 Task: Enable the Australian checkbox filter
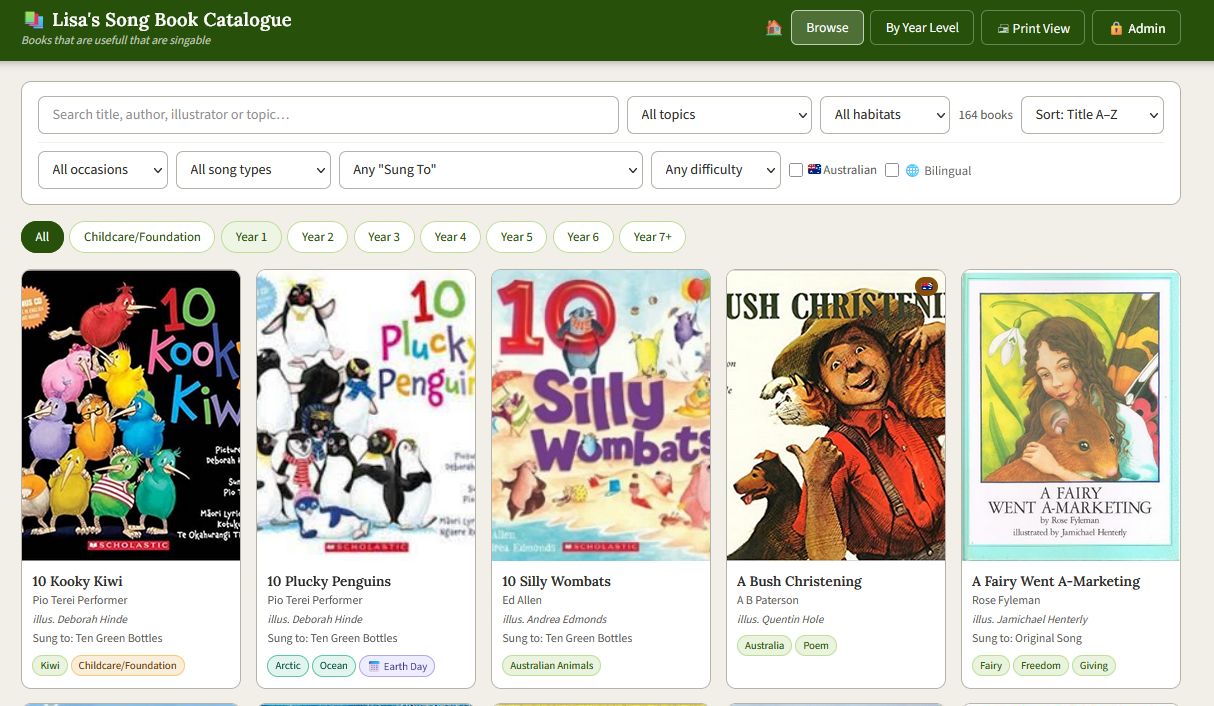(x=796, y=170)
